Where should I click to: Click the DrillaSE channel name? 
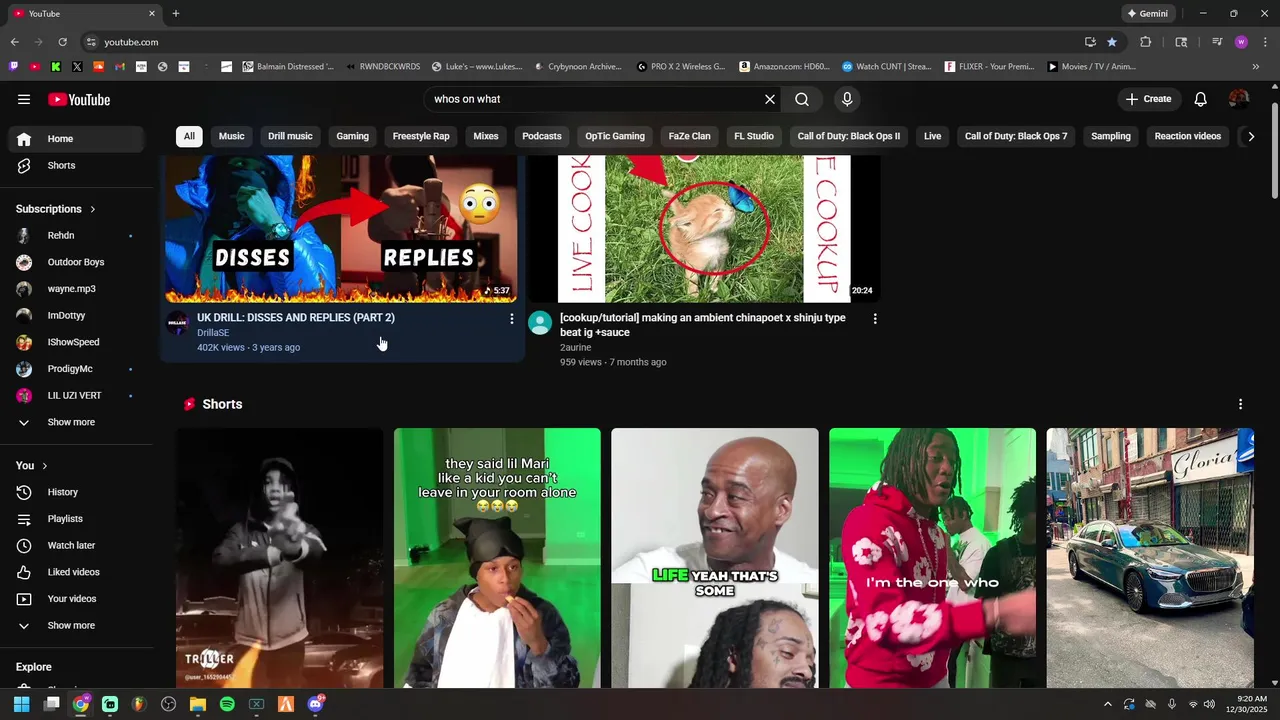[213, 333]
